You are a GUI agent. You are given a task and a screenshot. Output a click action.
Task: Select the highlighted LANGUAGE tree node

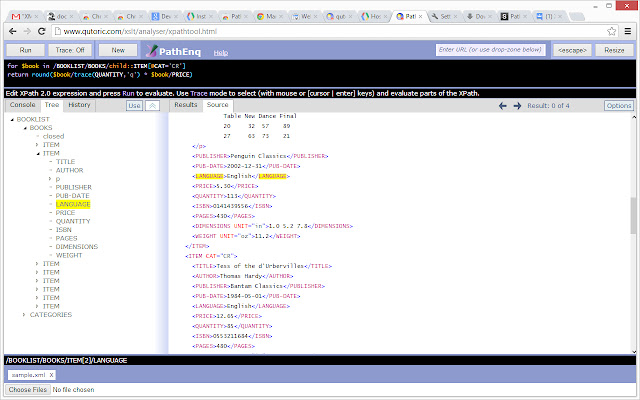(73, 204)
